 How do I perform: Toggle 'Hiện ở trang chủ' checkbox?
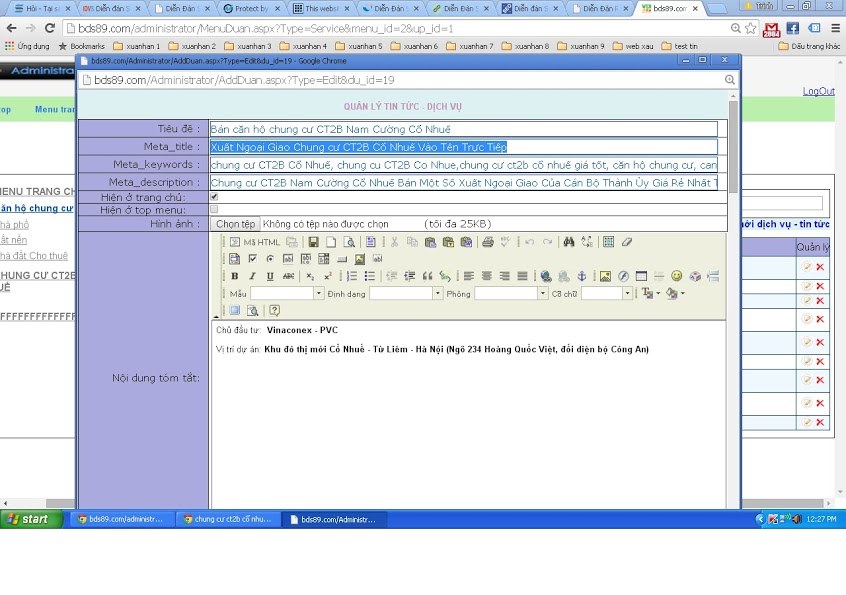tap(214, 197)
